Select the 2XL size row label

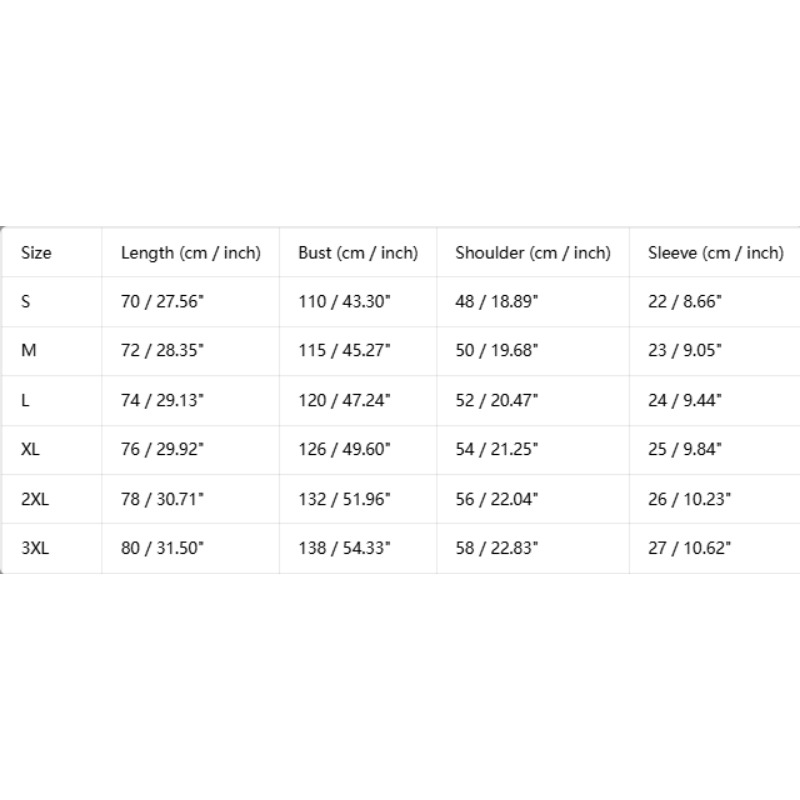[35, 499]
